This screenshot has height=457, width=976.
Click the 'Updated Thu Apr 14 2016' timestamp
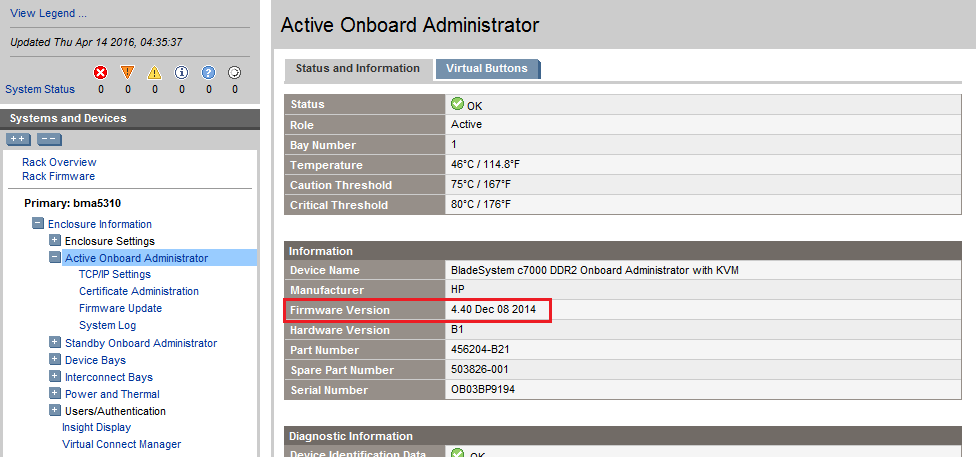point(96,42)
